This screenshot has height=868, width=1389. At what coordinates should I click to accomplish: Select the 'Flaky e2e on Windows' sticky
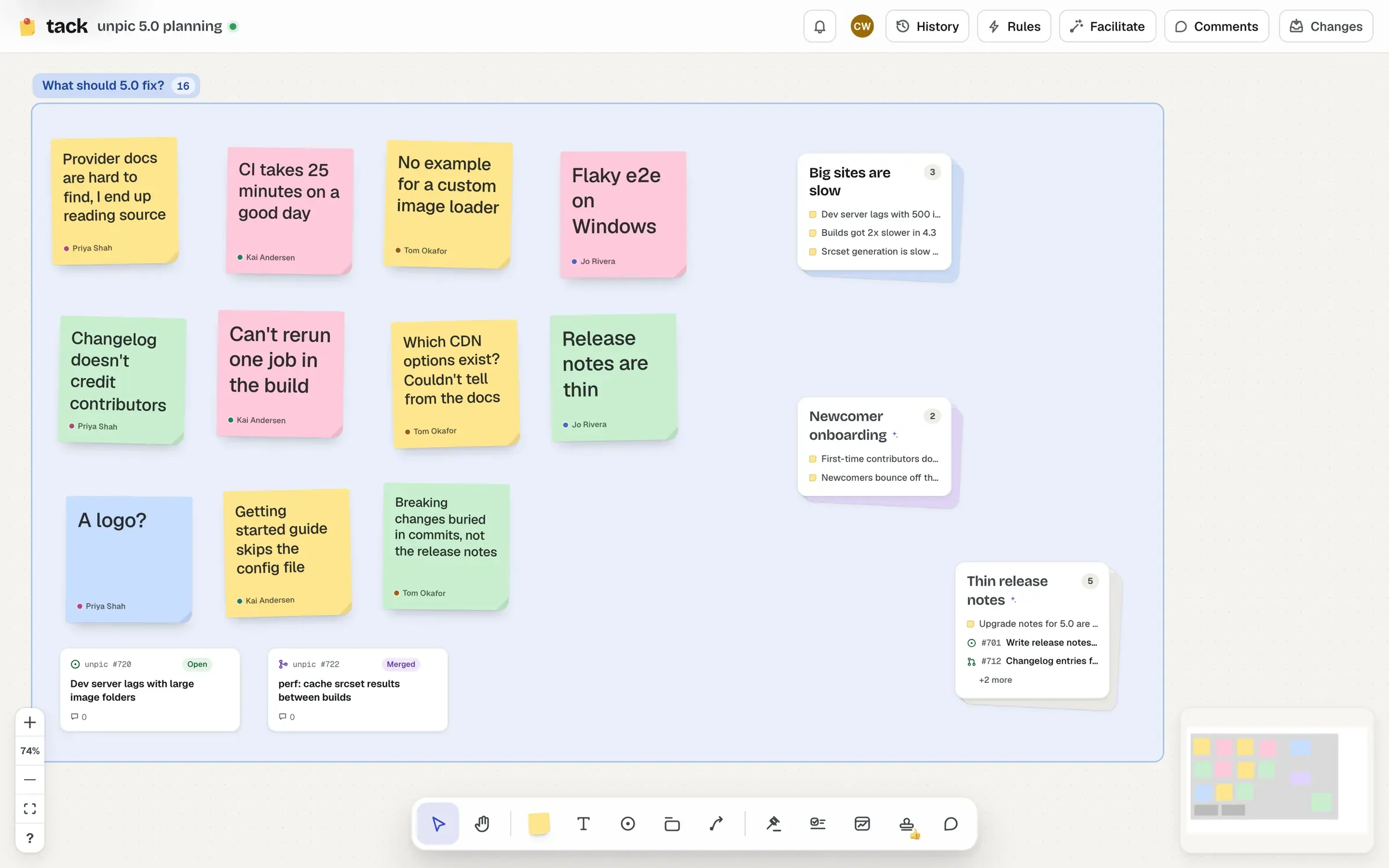tap(623, 215)
